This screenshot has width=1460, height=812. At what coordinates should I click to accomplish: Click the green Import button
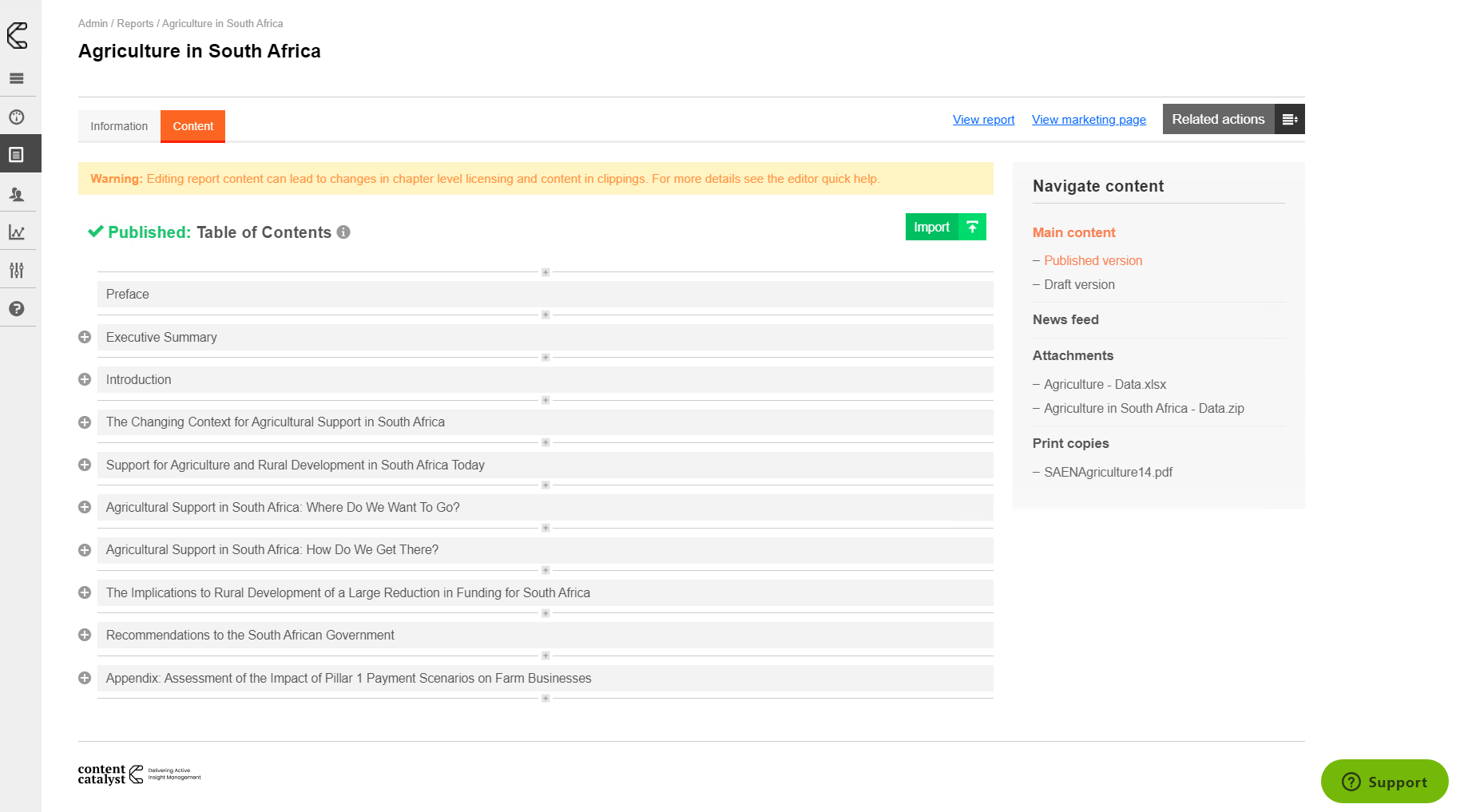(945, 227)
